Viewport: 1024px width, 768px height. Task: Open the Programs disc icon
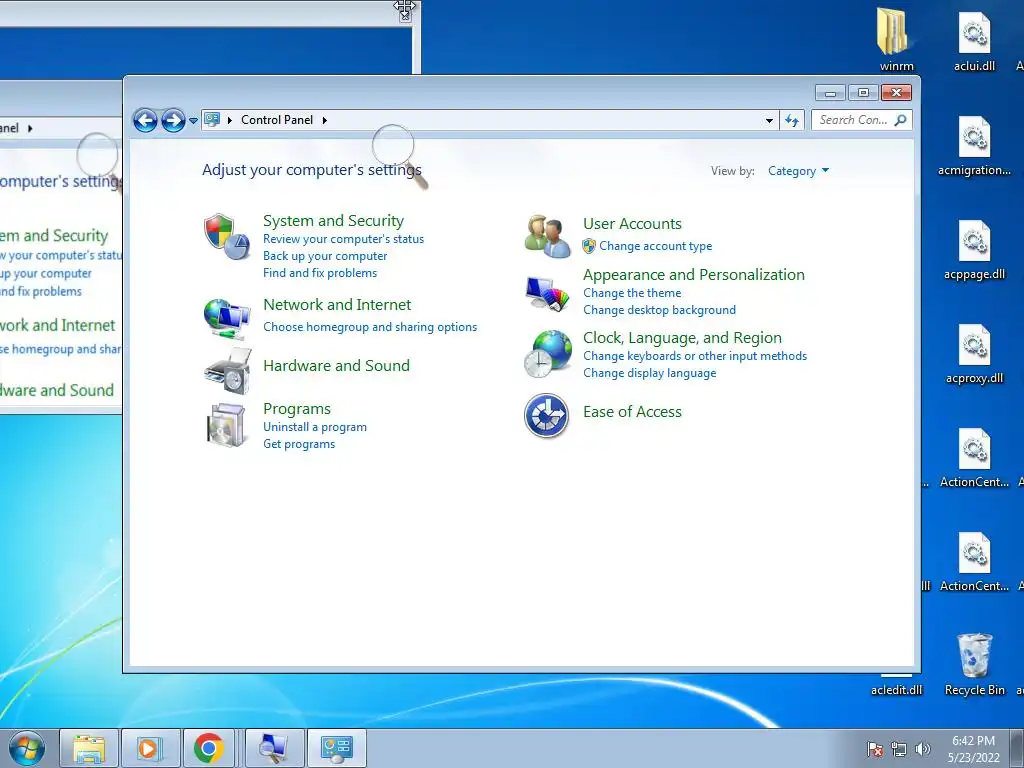click(226, 425)
